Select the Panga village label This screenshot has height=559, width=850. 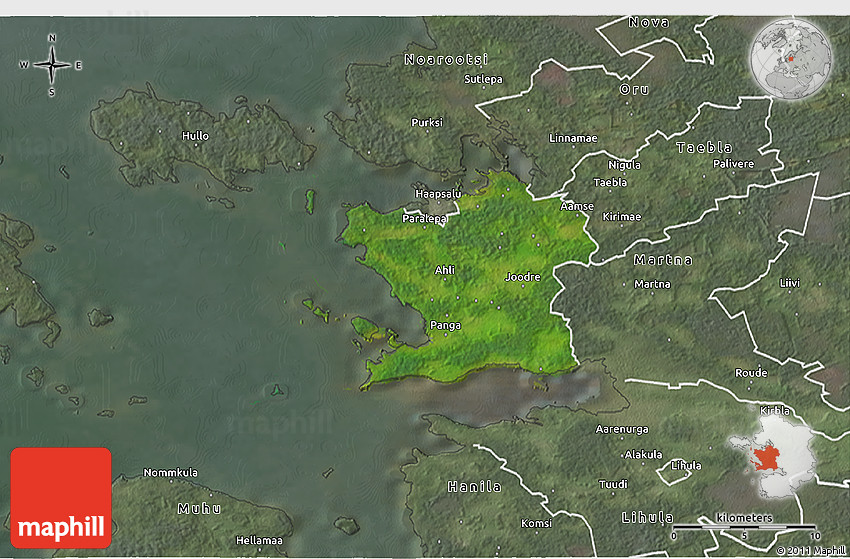(445, 325)
